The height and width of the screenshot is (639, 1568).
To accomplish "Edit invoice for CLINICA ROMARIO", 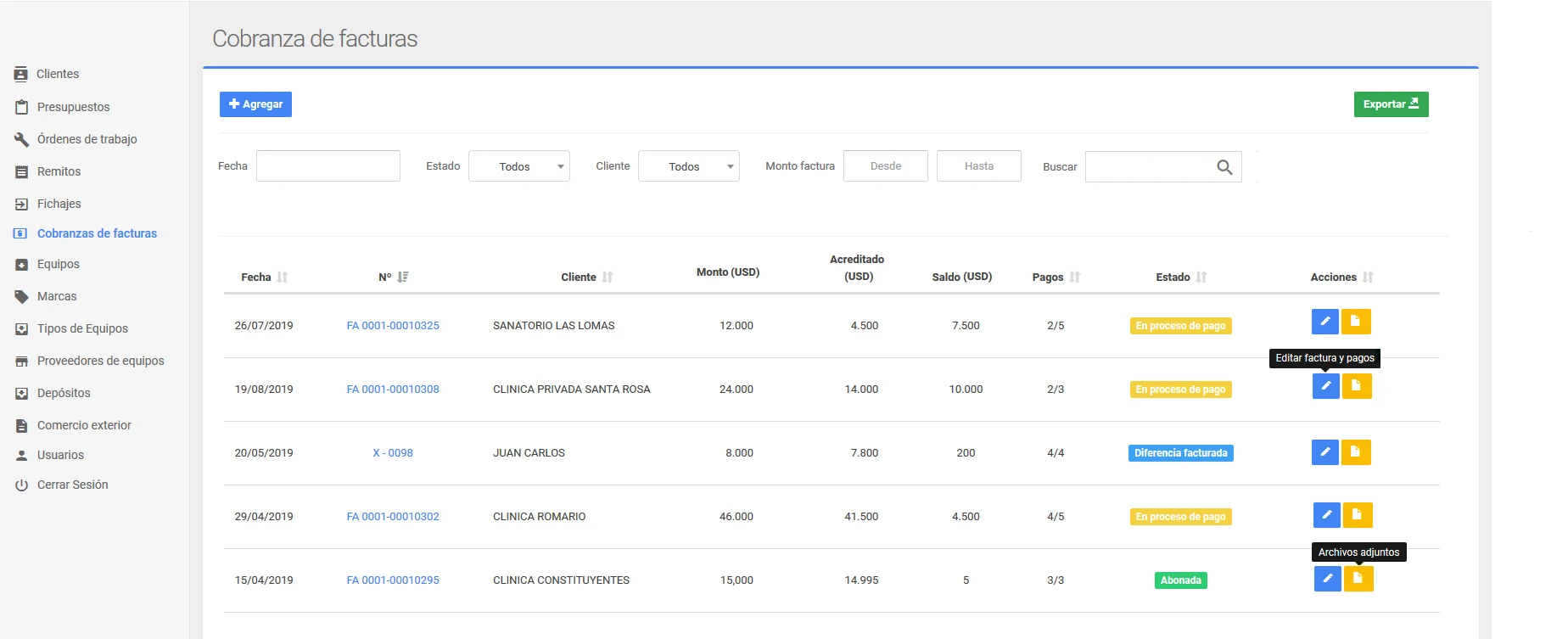I will point(1326,515).
